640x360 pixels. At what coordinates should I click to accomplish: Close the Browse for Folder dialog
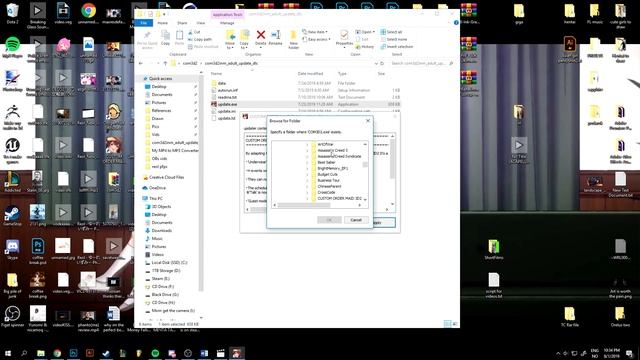point(368,121)
